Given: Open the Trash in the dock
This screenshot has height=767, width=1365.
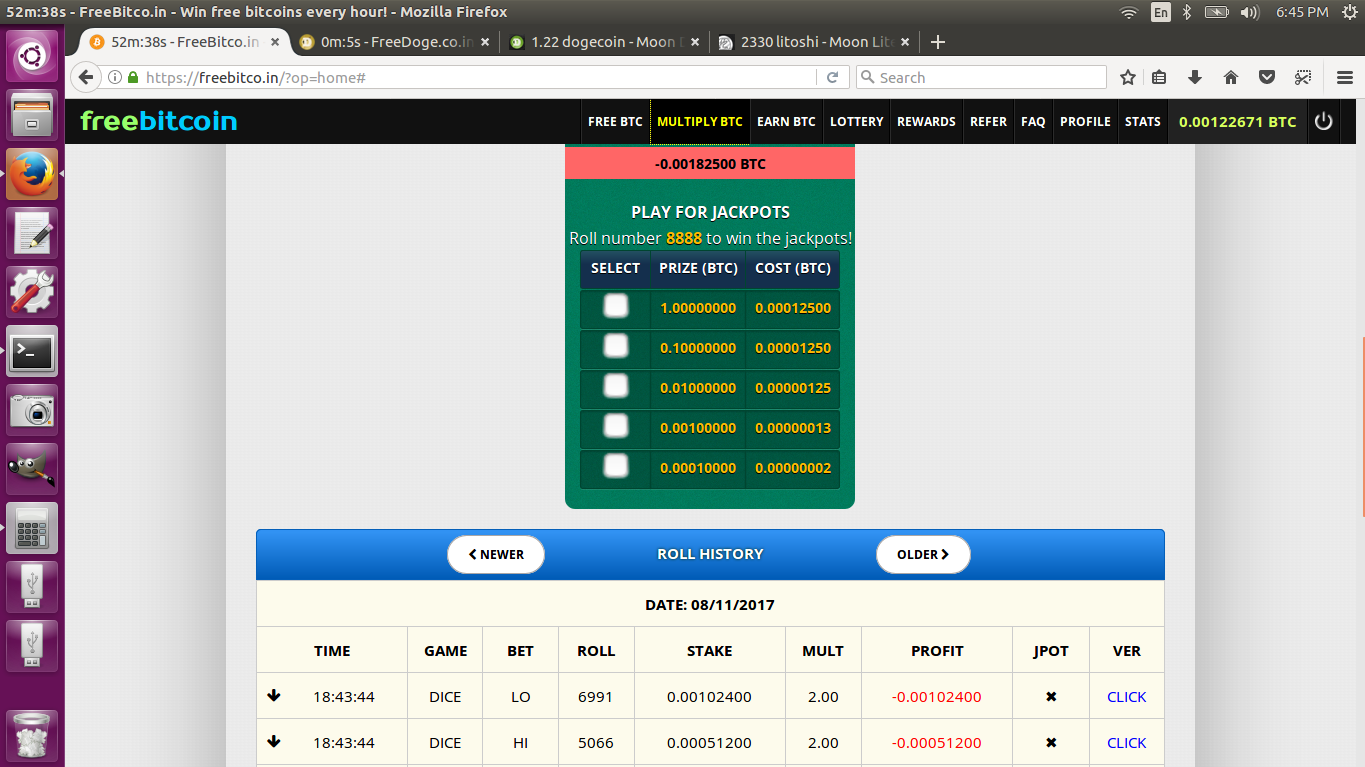Looking at the screenshot, I should [33, 736].
